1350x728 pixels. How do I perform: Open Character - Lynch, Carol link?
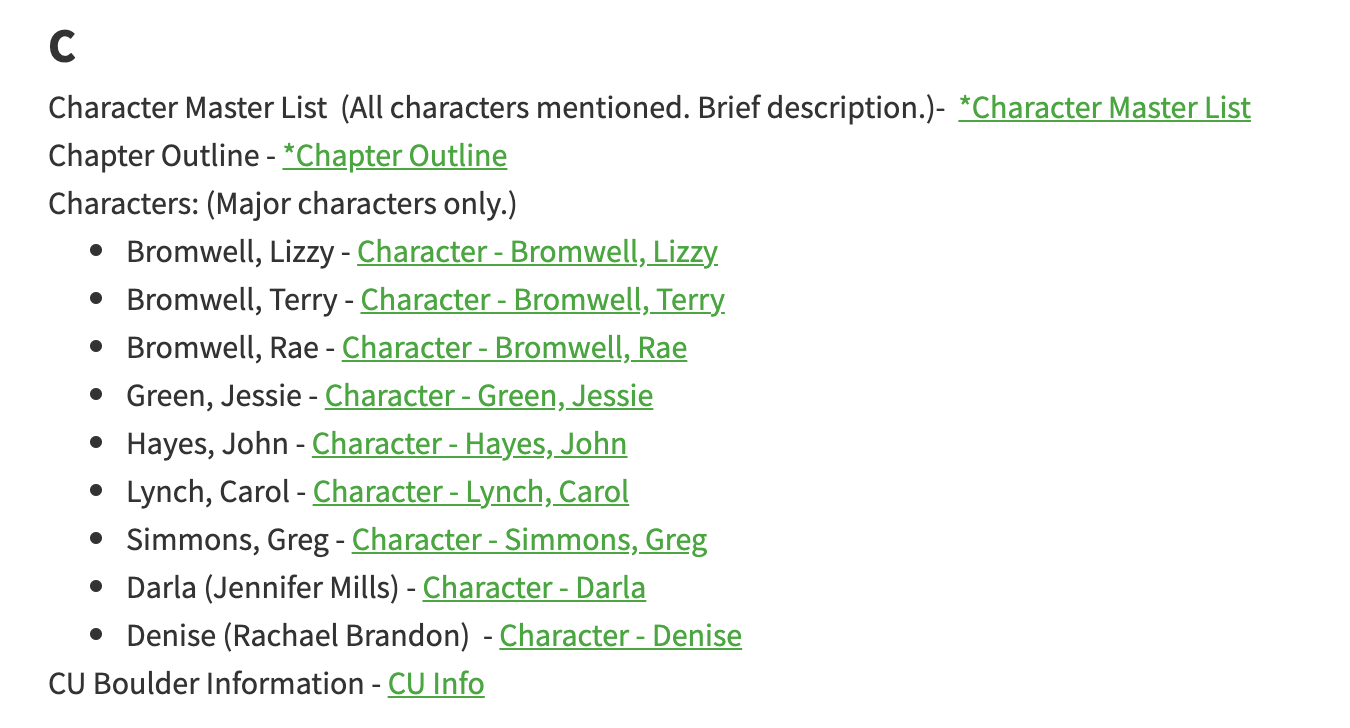[470, 491]
